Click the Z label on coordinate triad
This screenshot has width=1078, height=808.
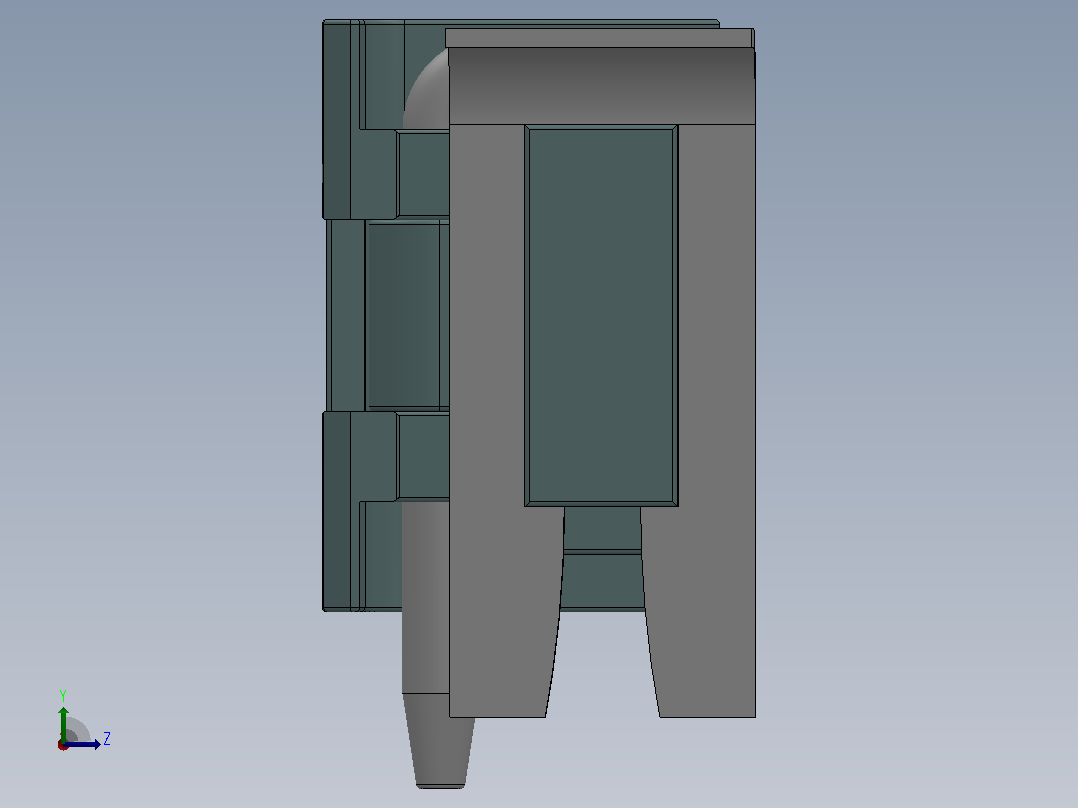click(107, 739)
